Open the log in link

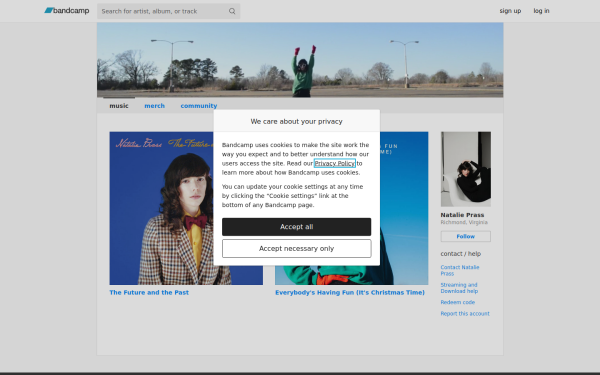541,11
